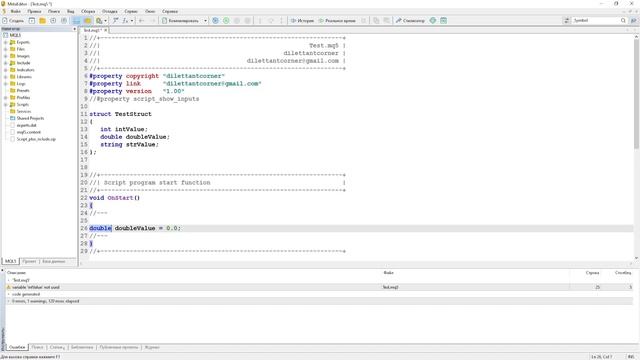Image resolution: width=640 pixels, height=360 pixels.
Task: Open the dropdown arrow beside fx icon
Action: (132, 20)
